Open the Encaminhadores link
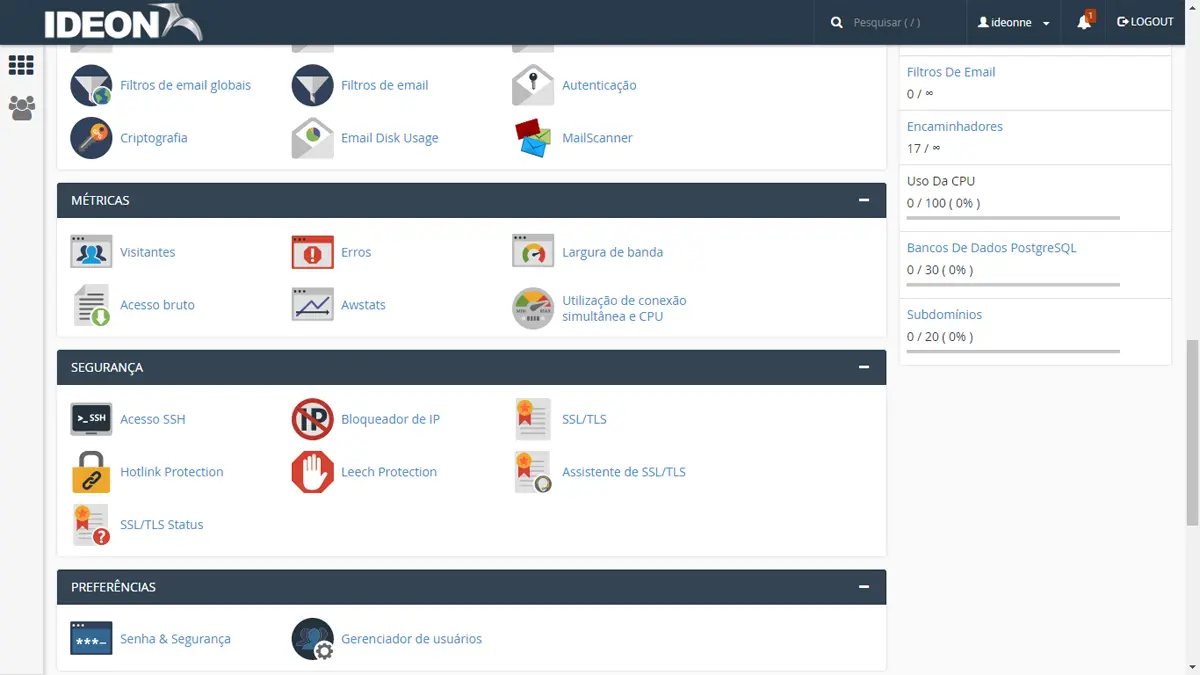 pos(954,126)
